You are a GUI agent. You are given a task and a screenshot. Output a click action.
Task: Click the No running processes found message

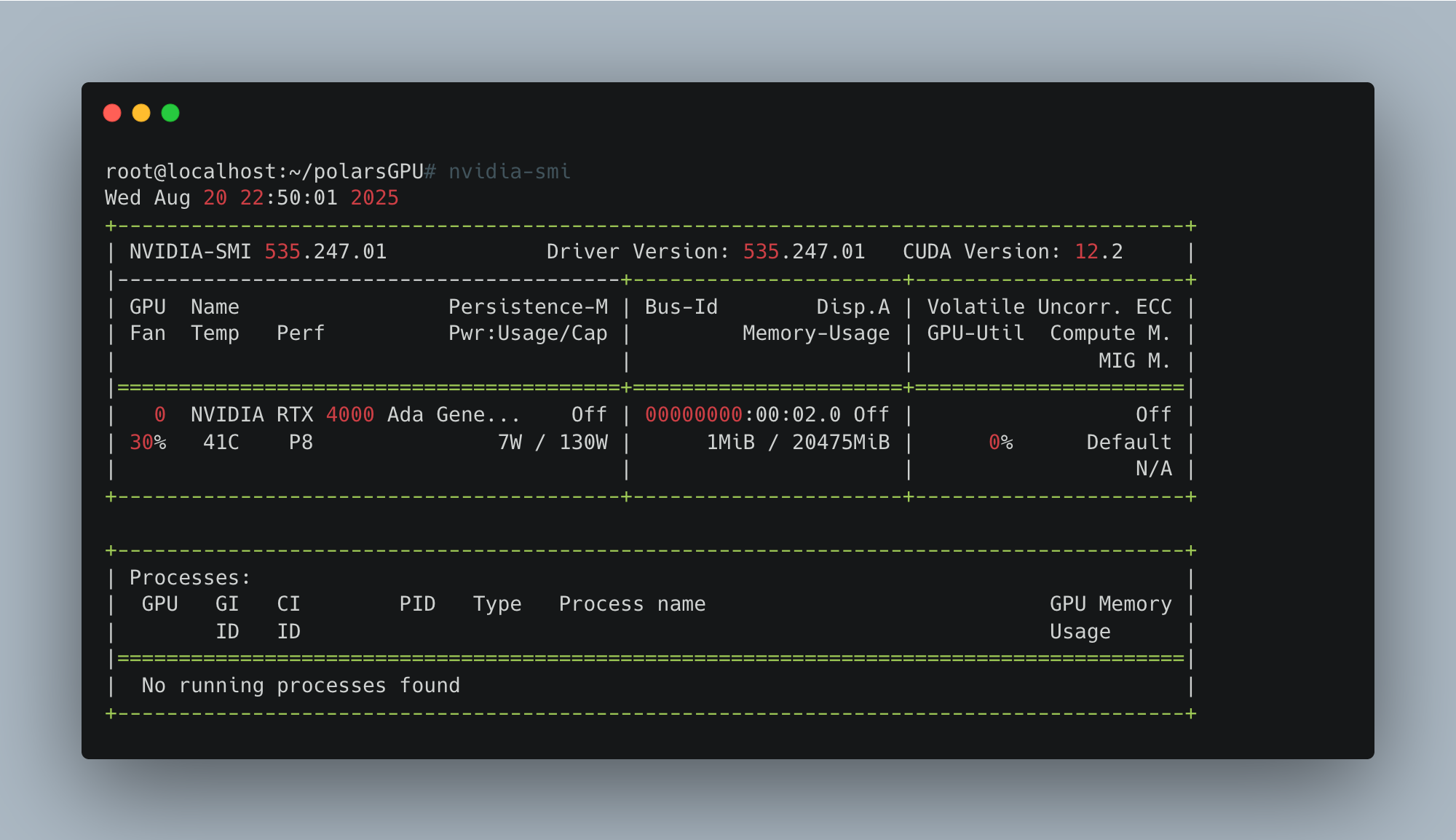point(301,686)
